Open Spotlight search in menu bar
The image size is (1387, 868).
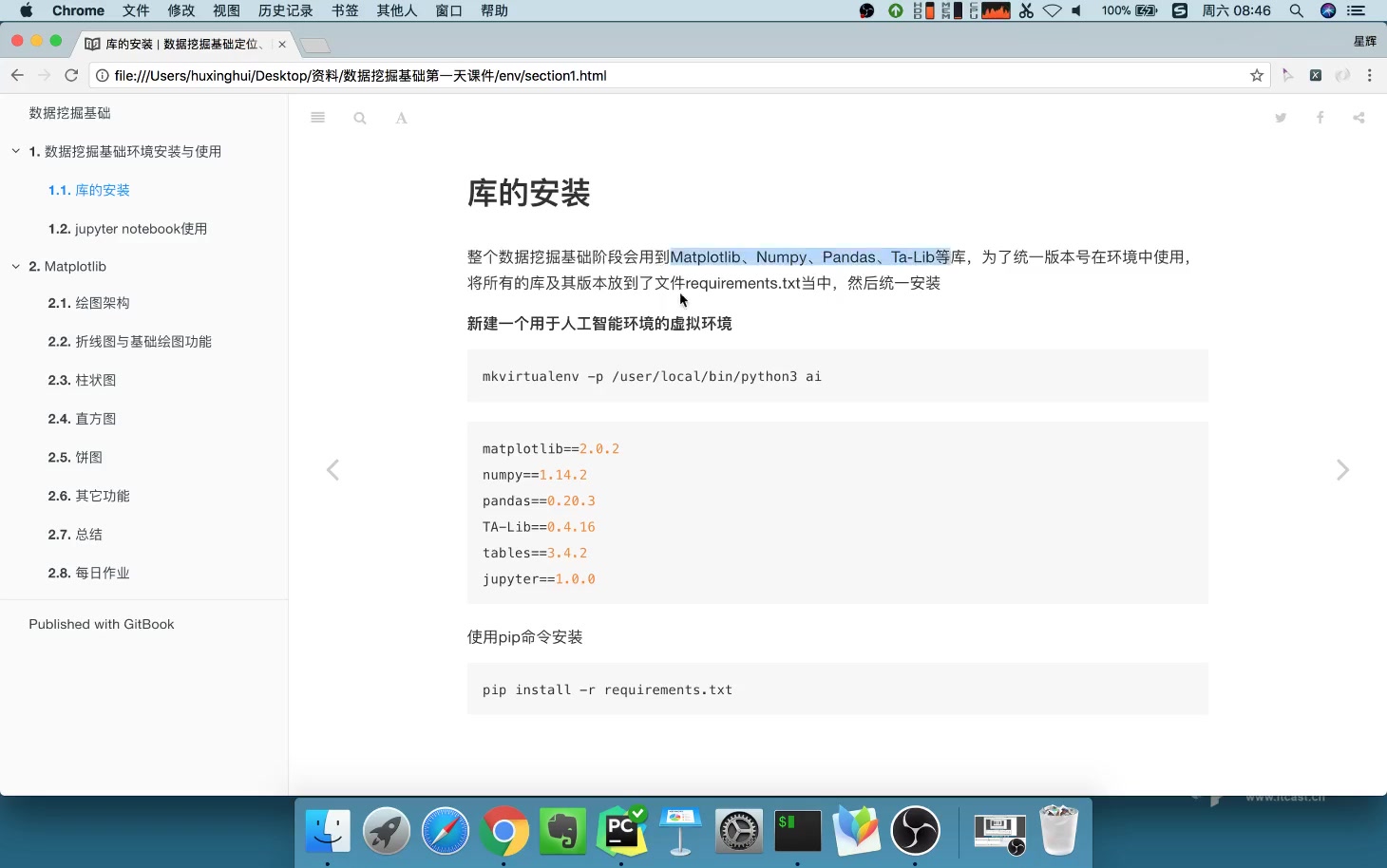coord(1296,10)
